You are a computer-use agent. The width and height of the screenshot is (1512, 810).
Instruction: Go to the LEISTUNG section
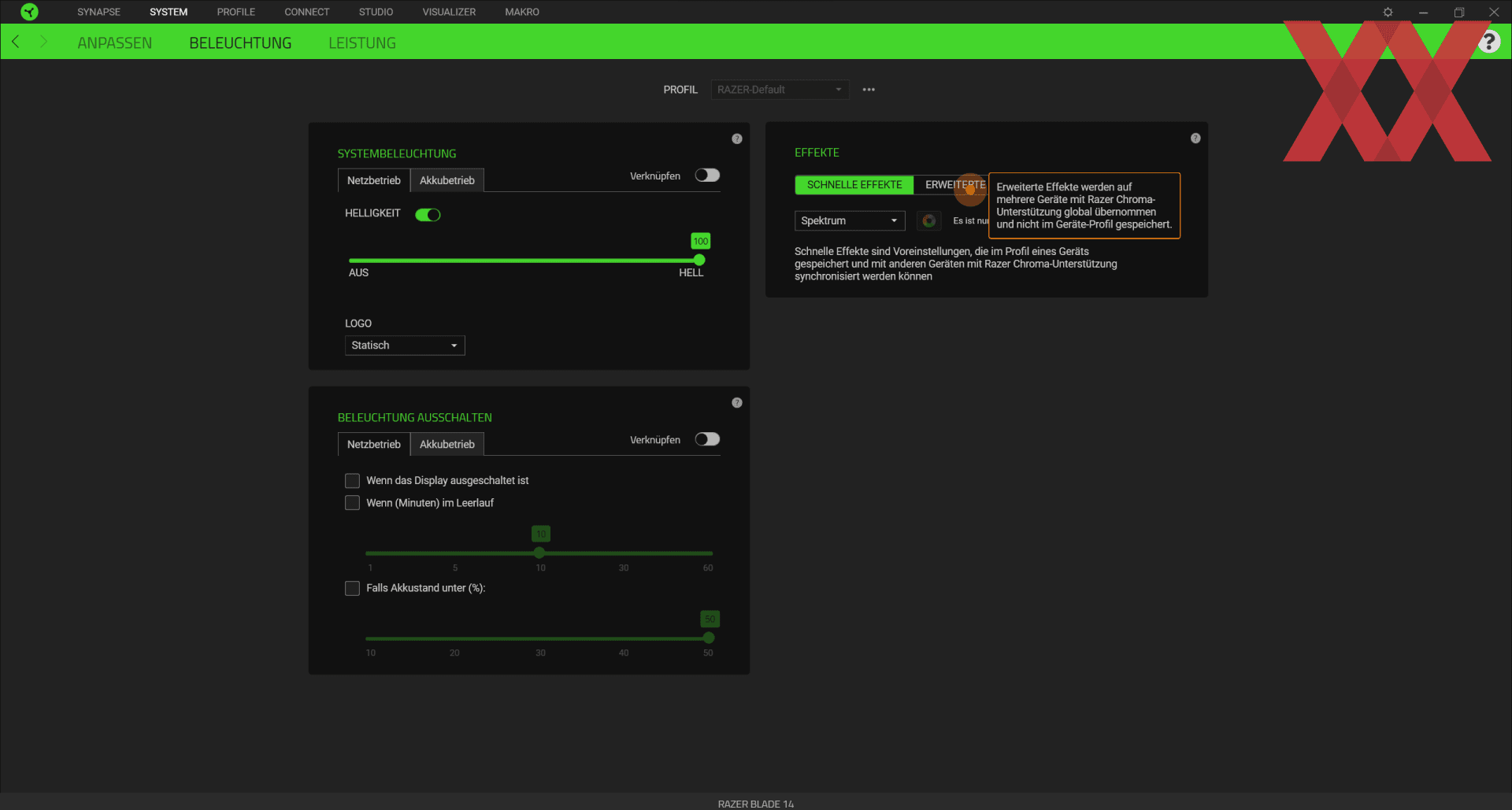[362, 43]
